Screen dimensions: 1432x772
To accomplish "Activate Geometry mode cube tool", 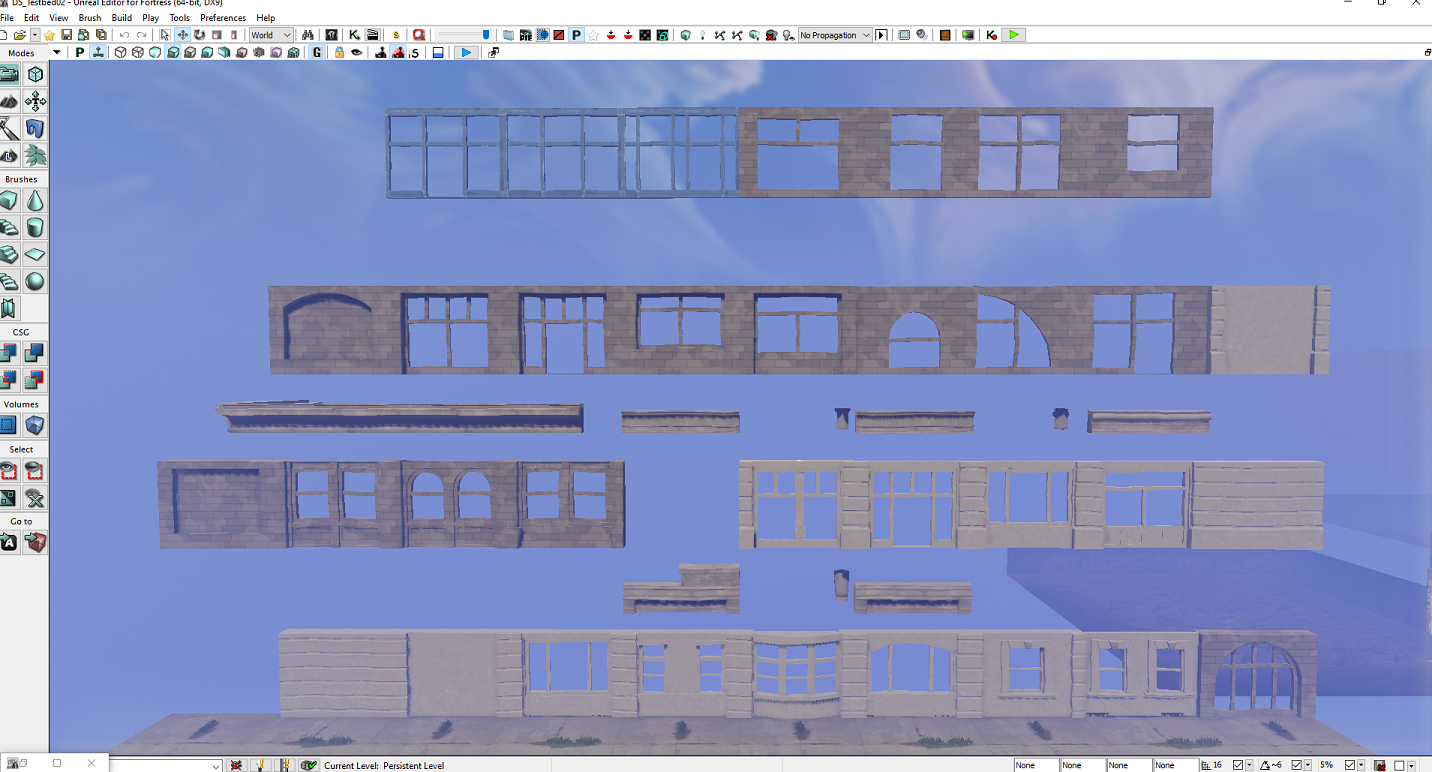I will [x=35, y=74].
